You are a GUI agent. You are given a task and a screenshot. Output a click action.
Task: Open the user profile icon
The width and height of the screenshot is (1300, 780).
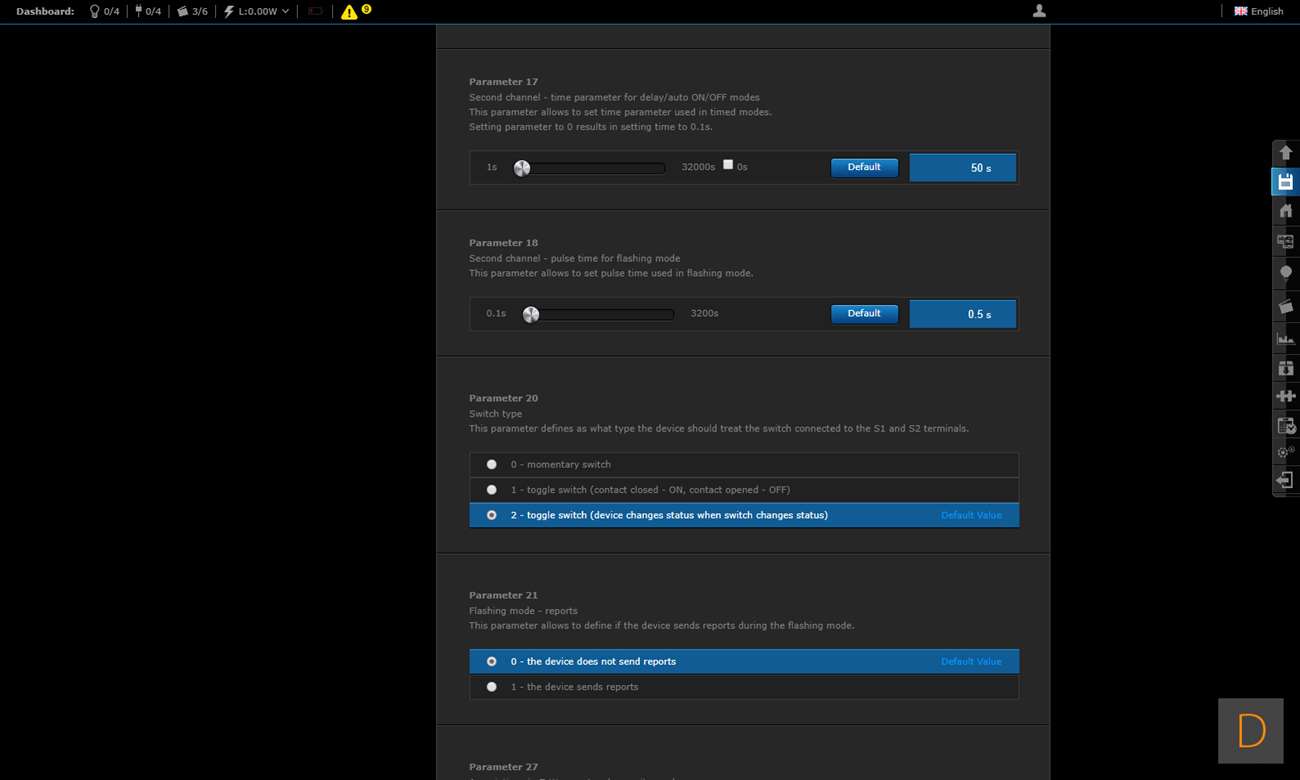(1039, 11)
